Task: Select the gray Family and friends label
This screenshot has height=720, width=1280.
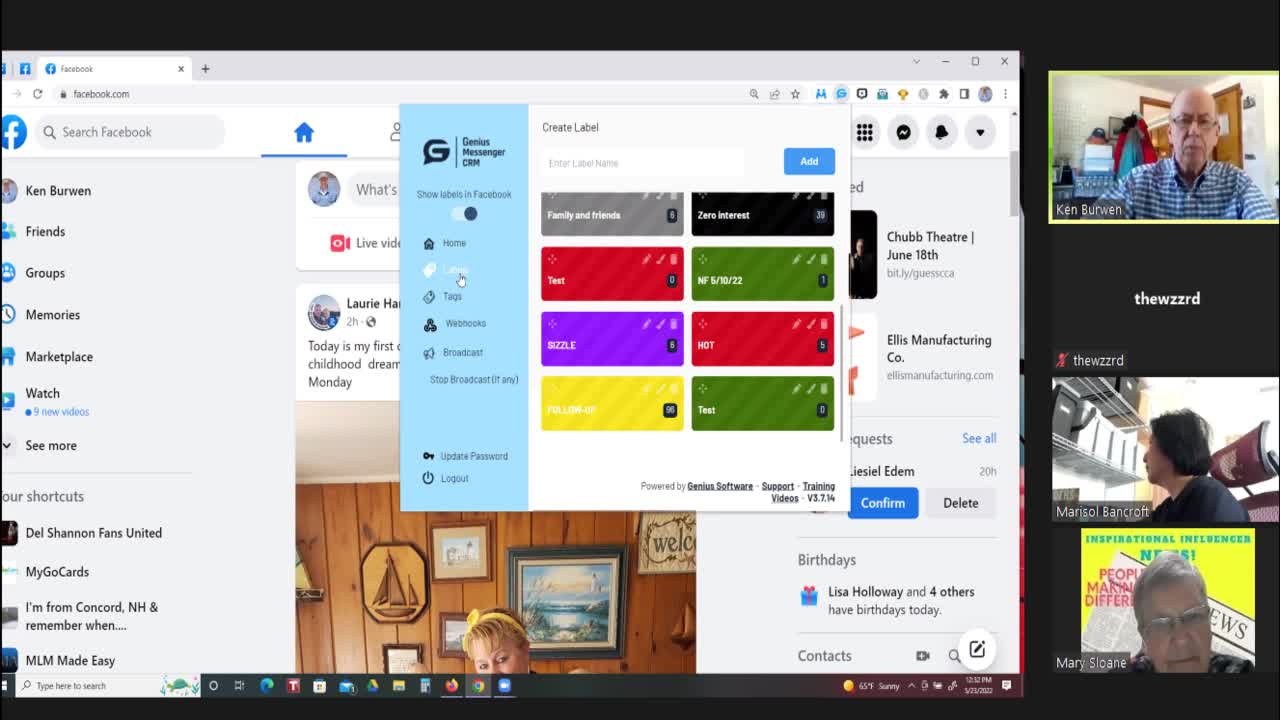Action: [612, 214]
